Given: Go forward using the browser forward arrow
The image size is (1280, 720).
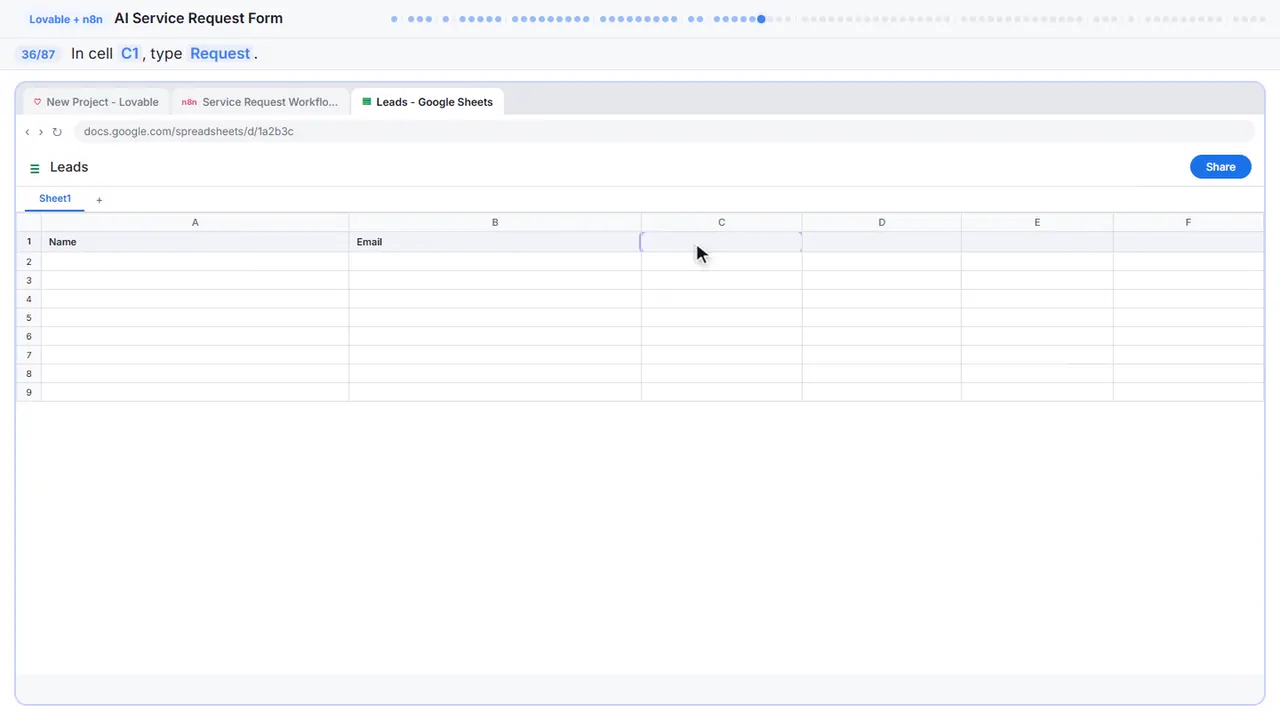Looking at the screenshot, I should click(x=41, y=132).
